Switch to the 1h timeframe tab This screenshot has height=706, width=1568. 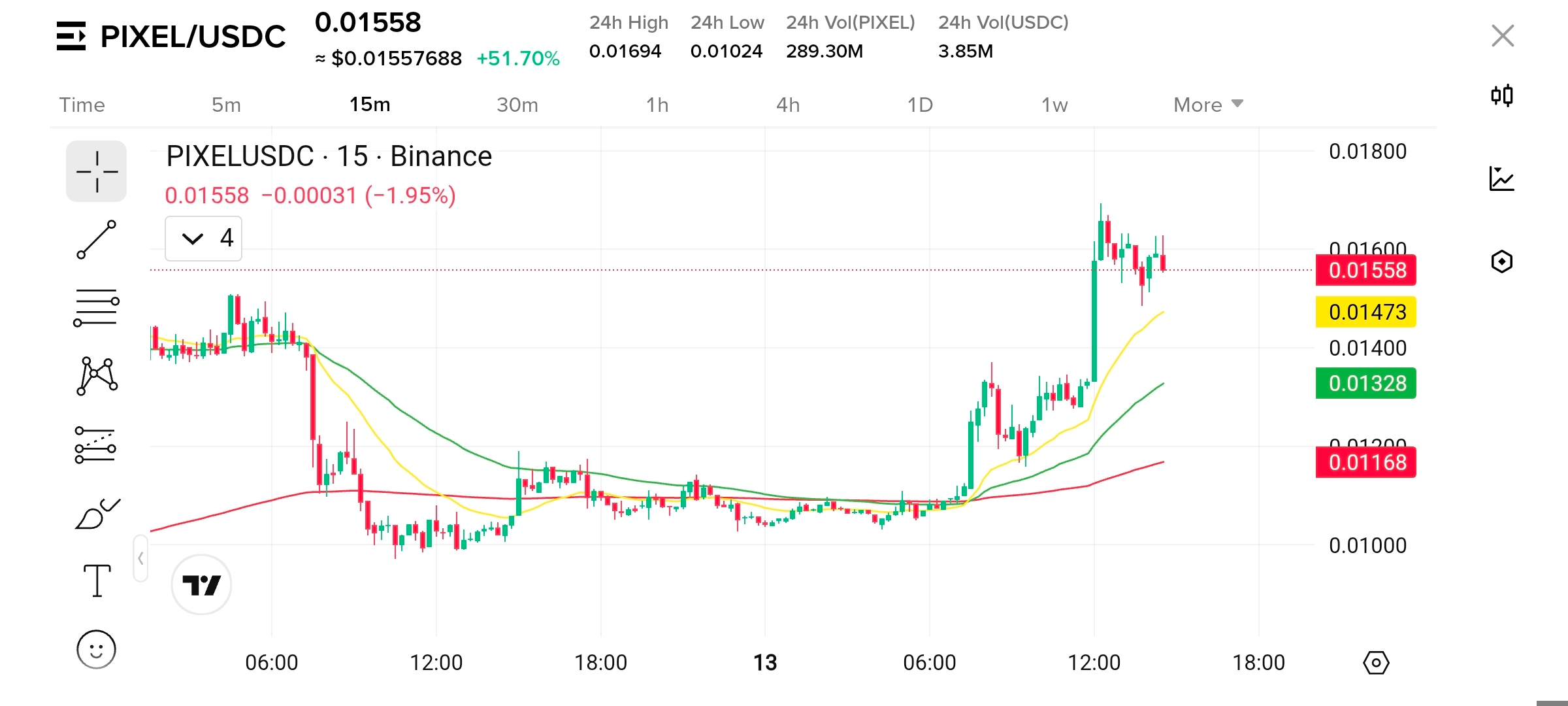(657, 105)
